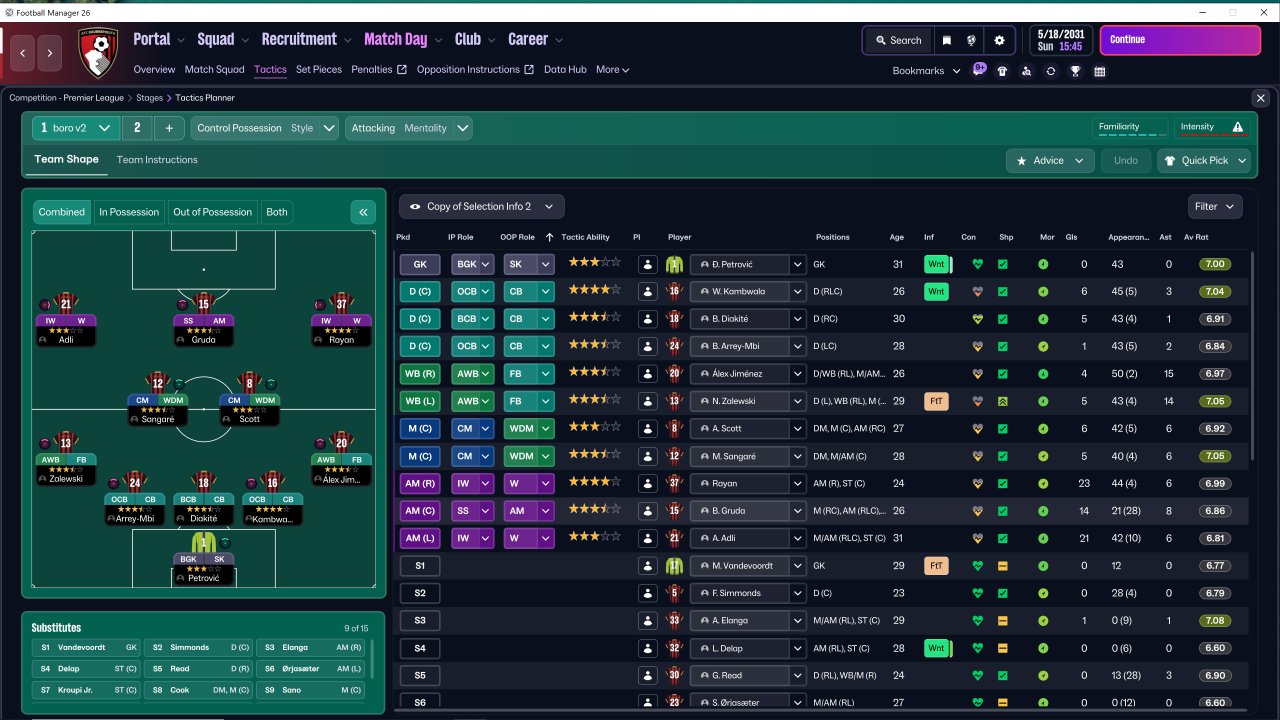The width and height of the screenshot is (1280, 720).
Task: Click Gruda's number 15 shirt on pitch
Action: pyautogui.click(x=203, y=303)
